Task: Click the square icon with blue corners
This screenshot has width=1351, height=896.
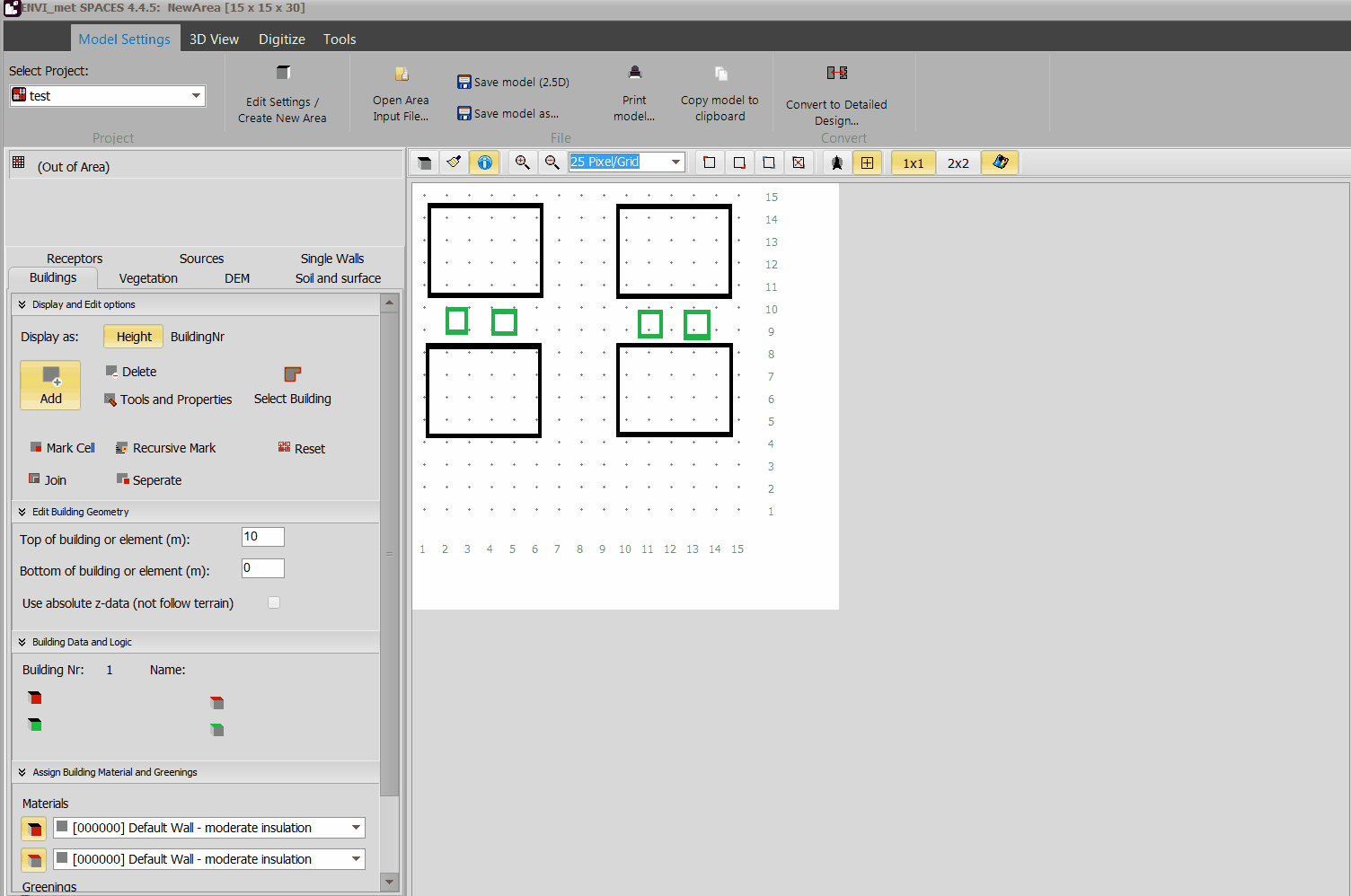Action: tap(769, 163)
